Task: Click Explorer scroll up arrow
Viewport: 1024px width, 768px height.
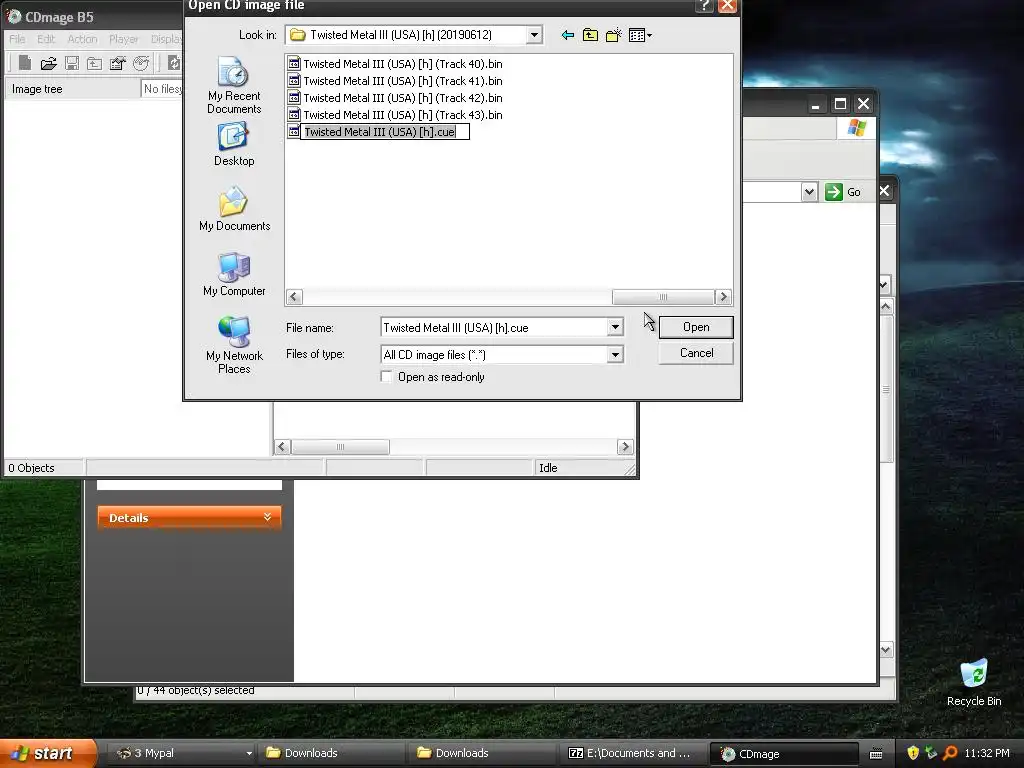Action: (x=886, y=306)
